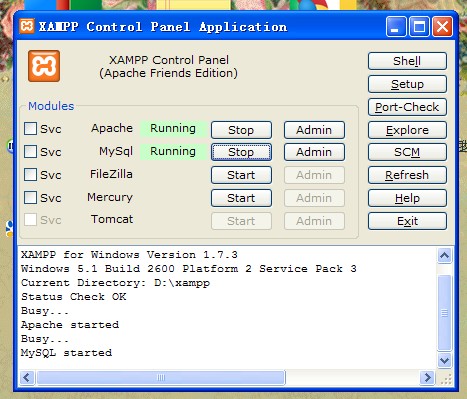
Task: Click the Mercury module name
Action: (110, 197)
